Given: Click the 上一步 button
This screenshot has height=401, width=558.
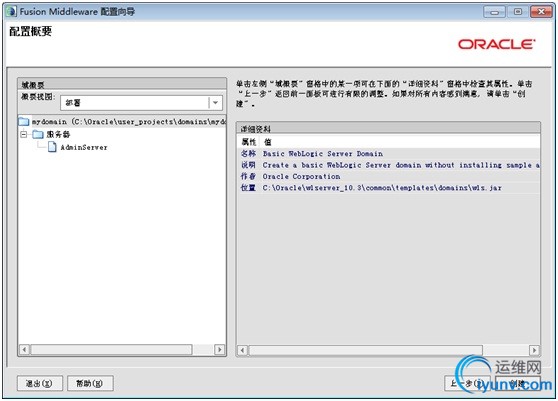Looking at the screenshot, I should 467,383.
